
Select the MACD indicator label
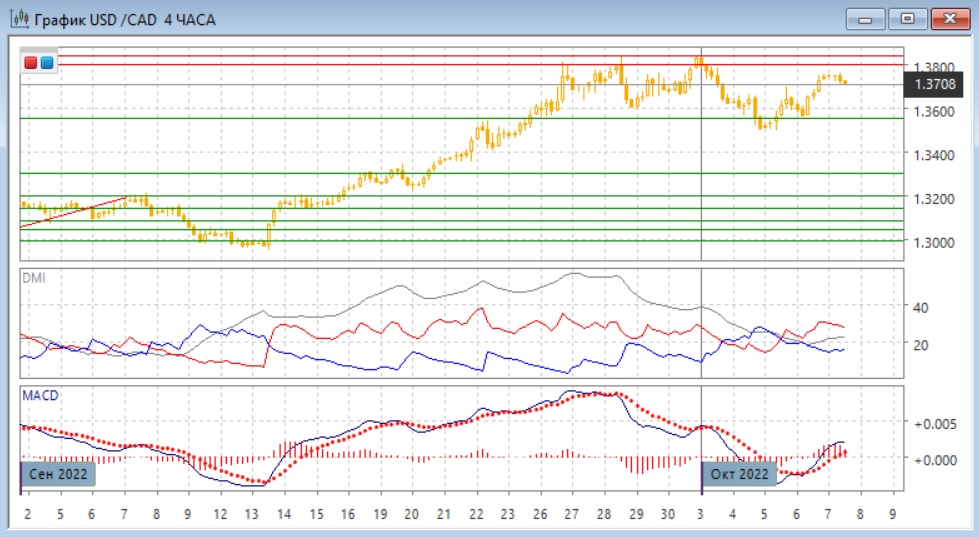click(39, 395)
